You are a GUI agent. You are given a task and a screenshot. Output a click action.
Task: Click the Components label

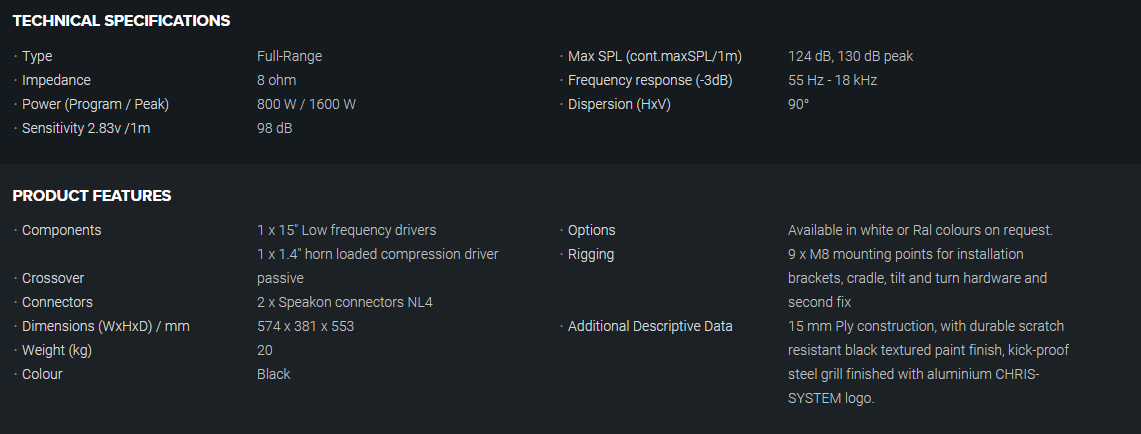61,230
